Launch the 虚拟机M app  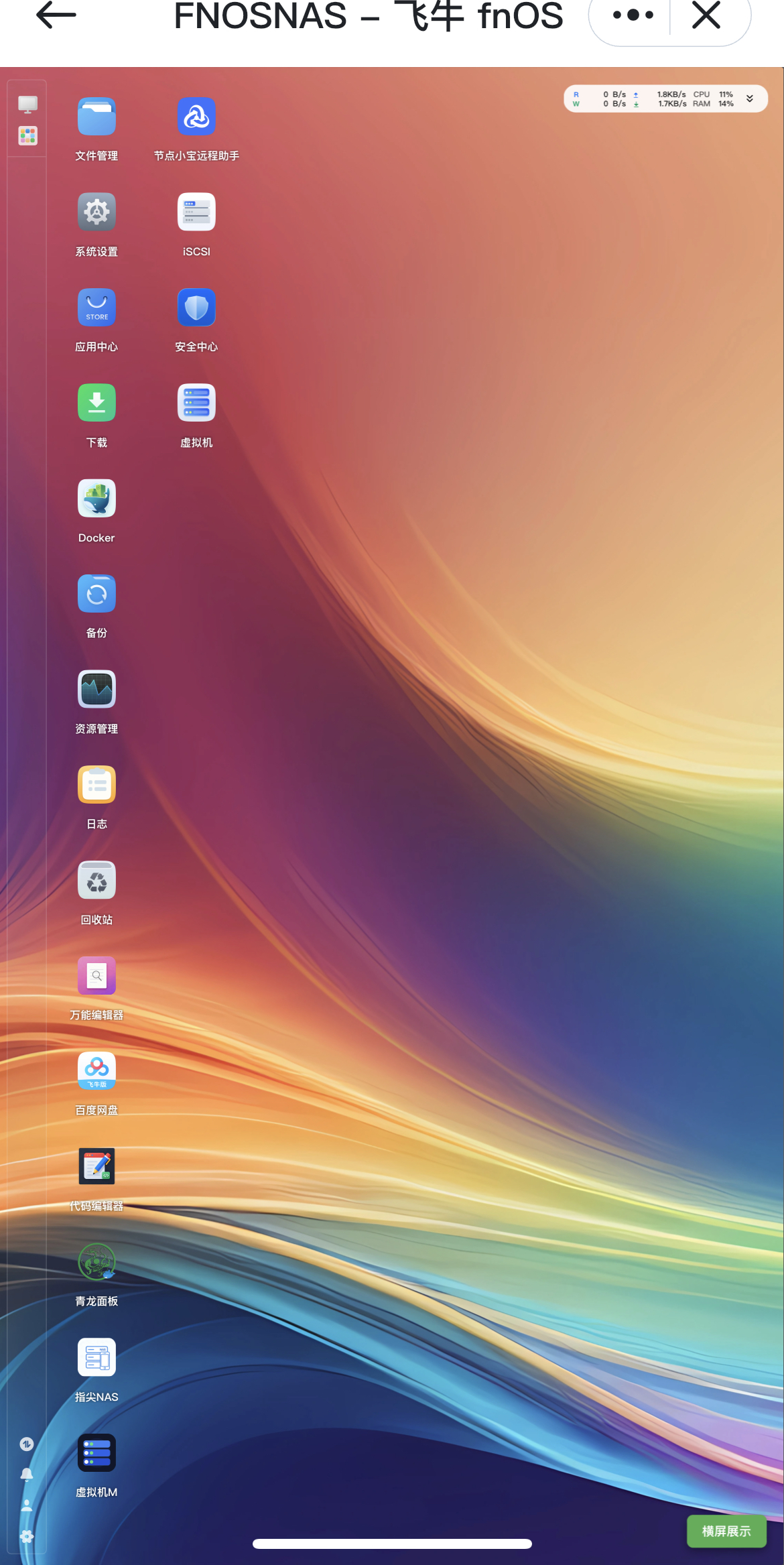[x=96, y=1453]
